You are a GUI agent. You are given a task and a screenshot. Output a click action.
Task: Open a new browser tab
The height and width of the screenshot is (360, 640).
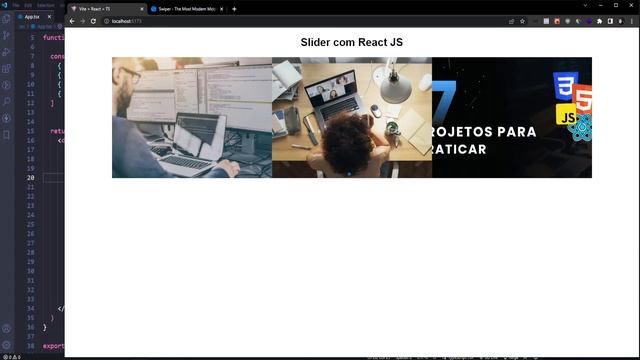click(x=234, y=9)
